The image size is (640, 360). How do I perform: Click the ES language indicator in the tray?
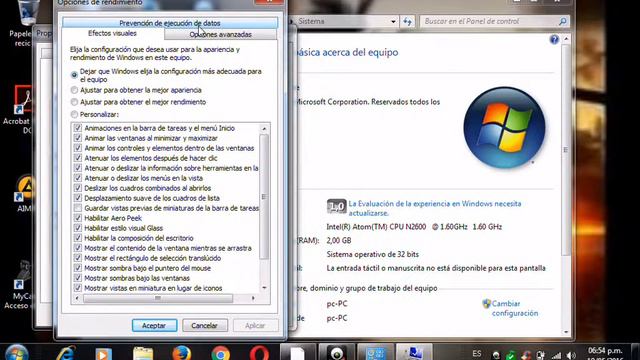click(476, 353)
